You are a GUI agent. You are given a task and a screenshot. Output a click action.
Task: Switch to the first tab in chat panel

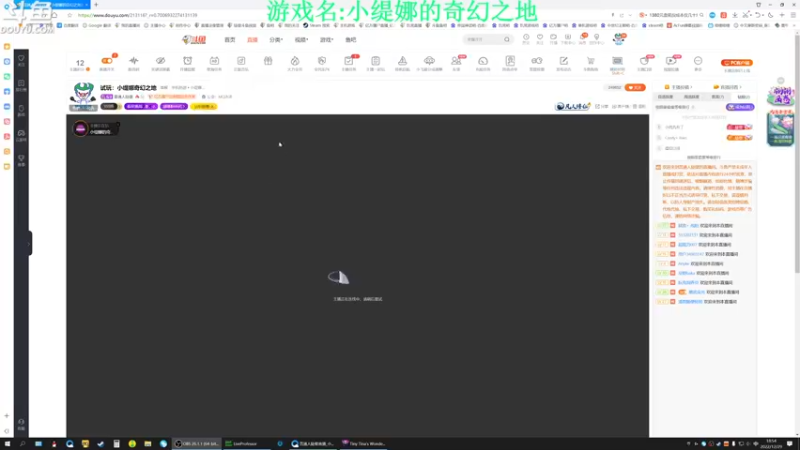point(665,97)
